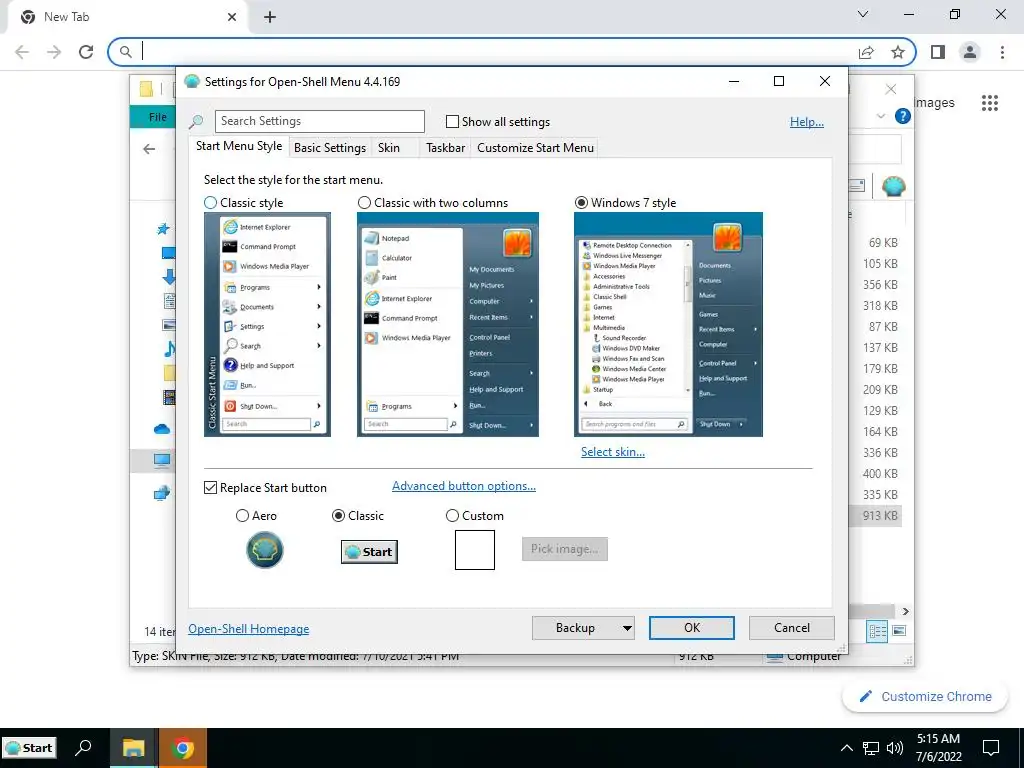The height and width of the screenshot is (768, 1024).
Task: Collapse the File Explorer ribbon chevron
Action: point(880,116)
